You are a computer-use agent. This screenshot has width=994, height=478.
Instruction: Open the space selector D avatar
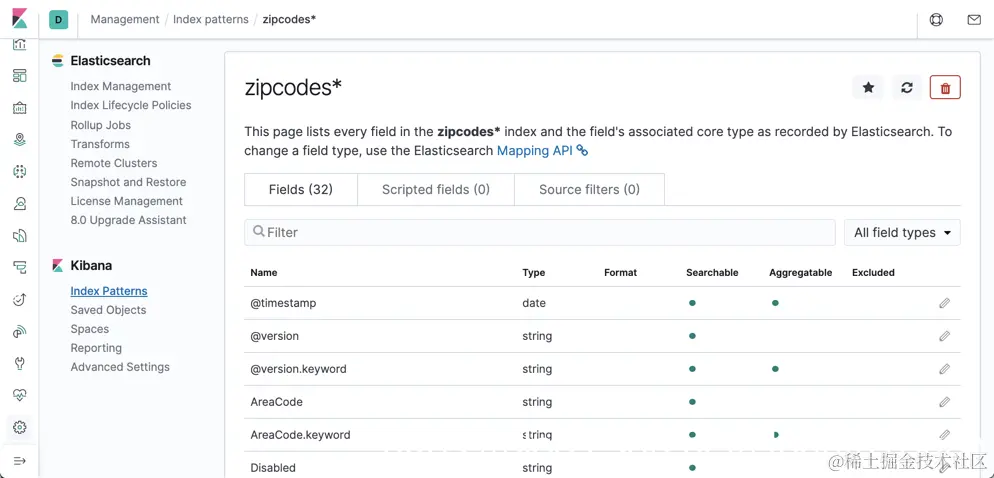(58, 19)
